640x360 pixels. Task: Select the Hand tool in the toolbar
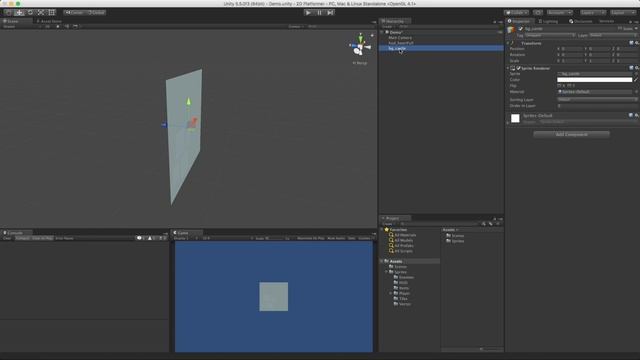point(8,13)
